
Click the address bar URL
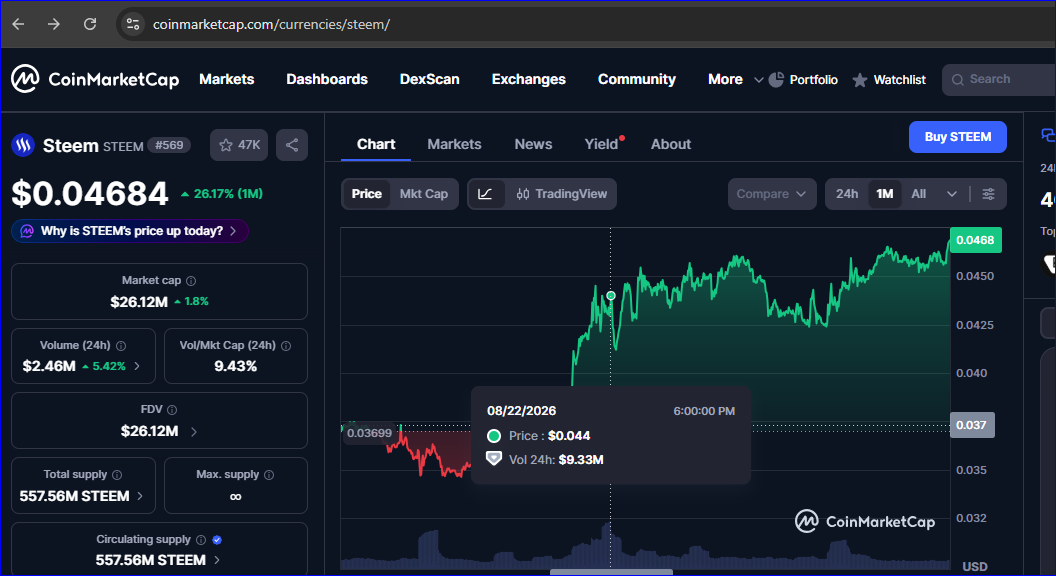(x=271, y=24)
